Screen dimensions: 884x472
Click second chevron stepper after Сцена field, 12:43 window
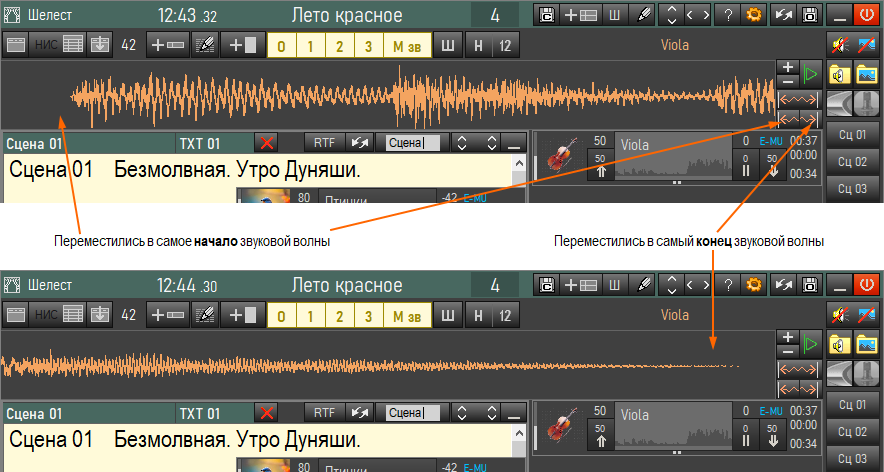[x=492, y=143]
